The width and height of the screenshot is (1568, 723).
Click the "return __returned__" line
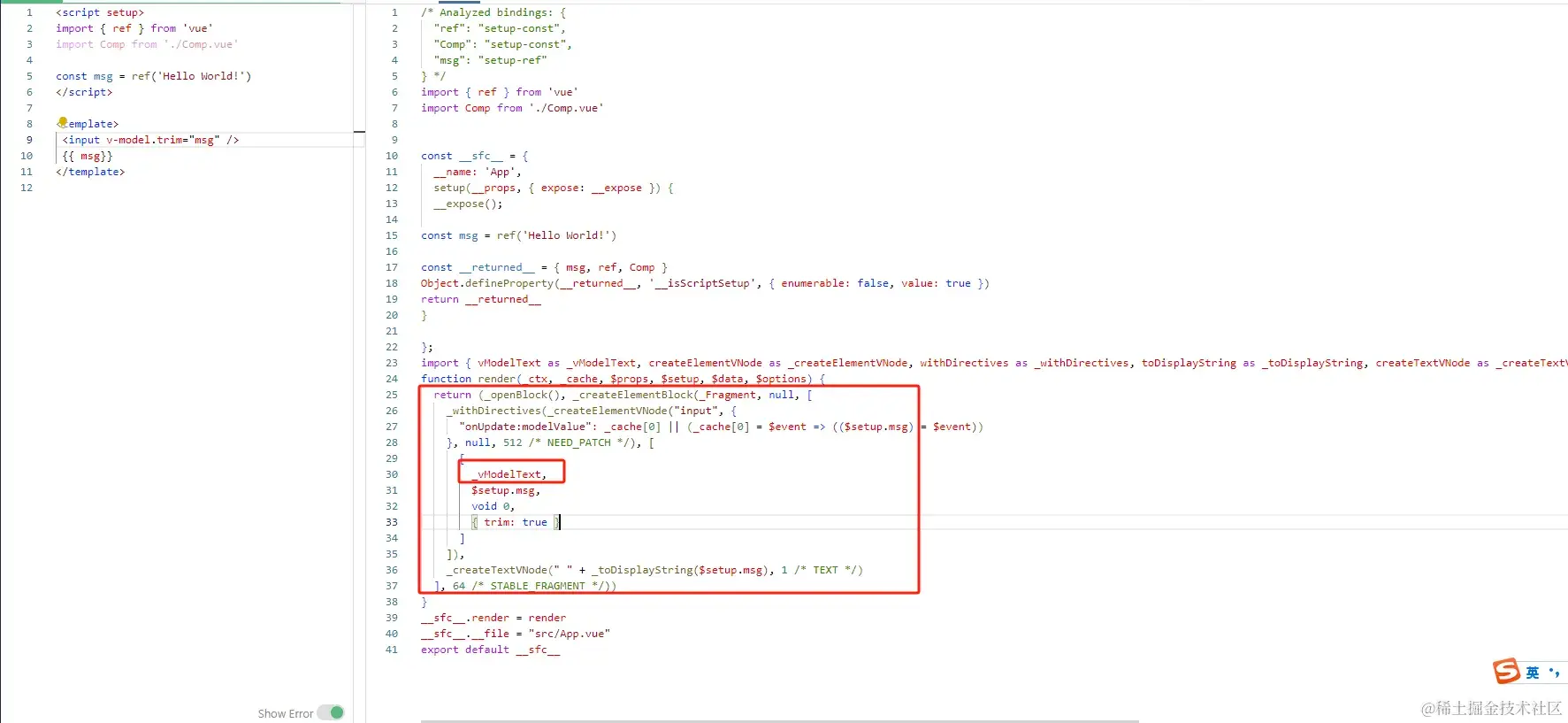pos(481,299)
